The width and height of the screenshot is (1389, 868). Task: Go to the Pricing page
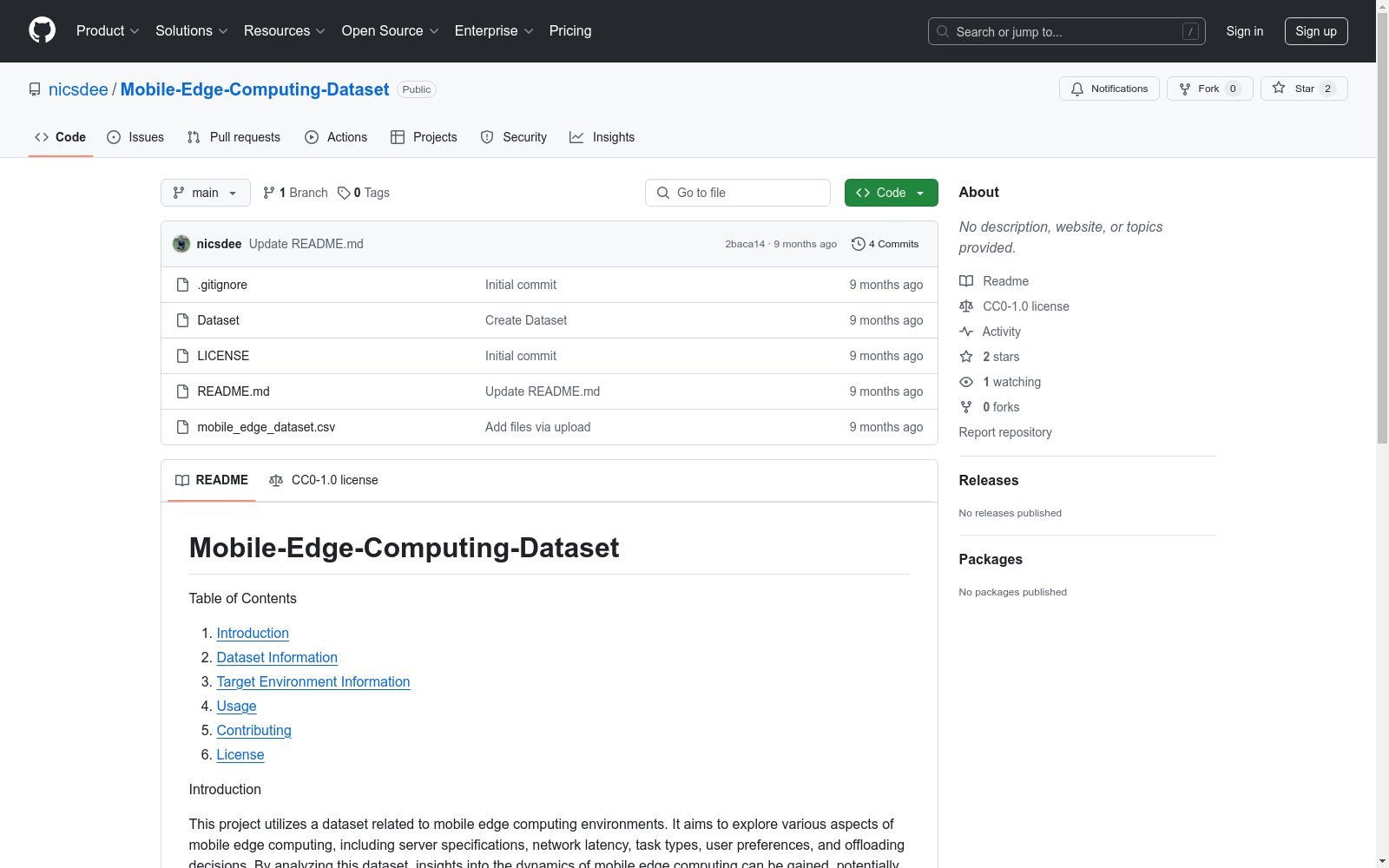(x=570, y=30)
